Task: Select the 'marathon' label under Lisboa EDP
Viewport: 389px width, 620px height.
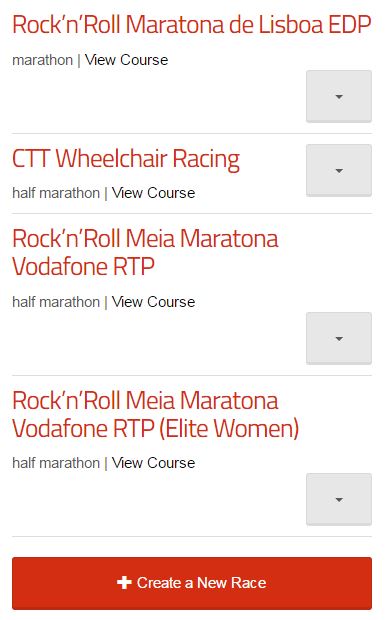Action: pos(43,60)
